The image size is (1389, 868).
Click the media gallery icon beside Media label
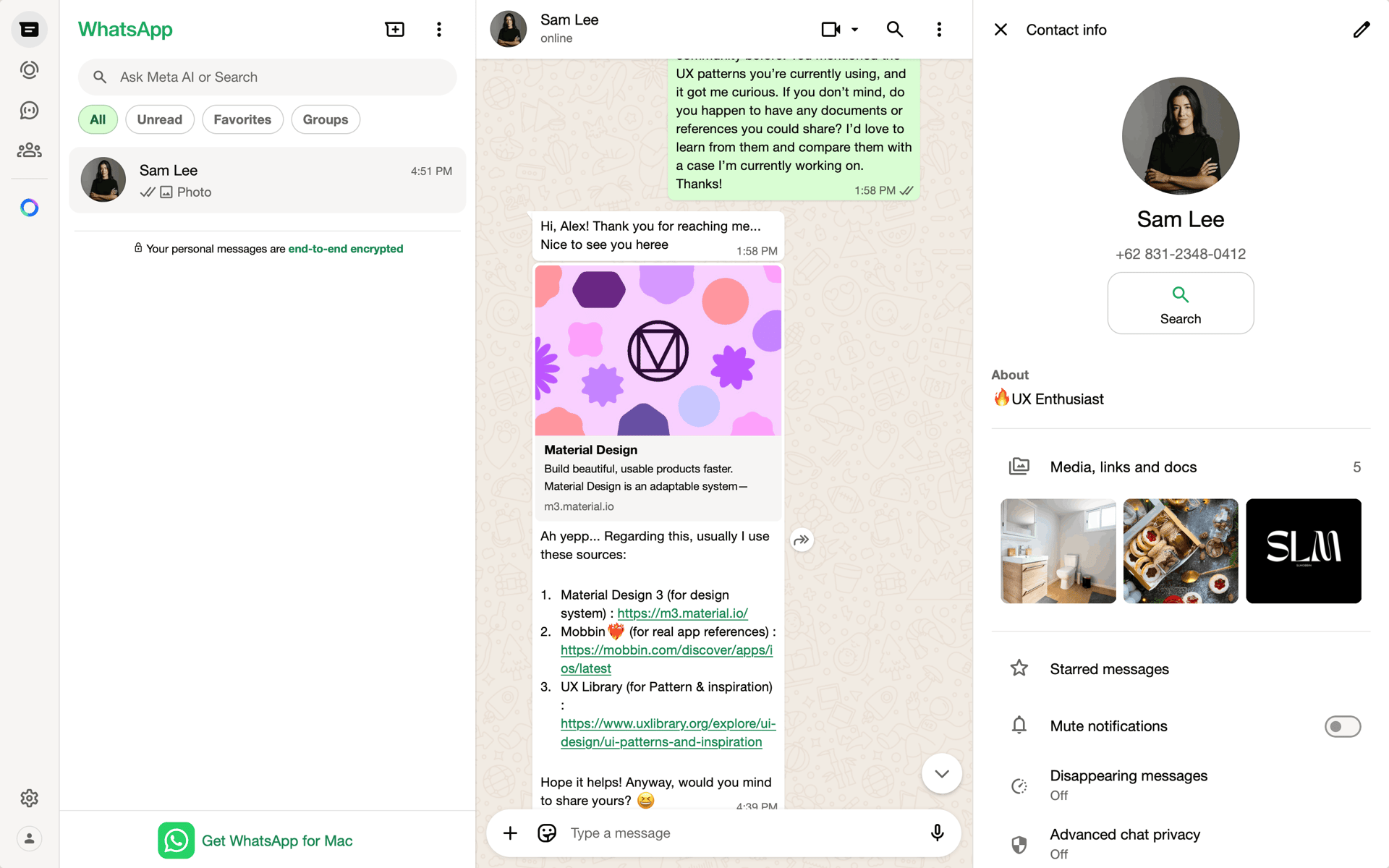1019,467
